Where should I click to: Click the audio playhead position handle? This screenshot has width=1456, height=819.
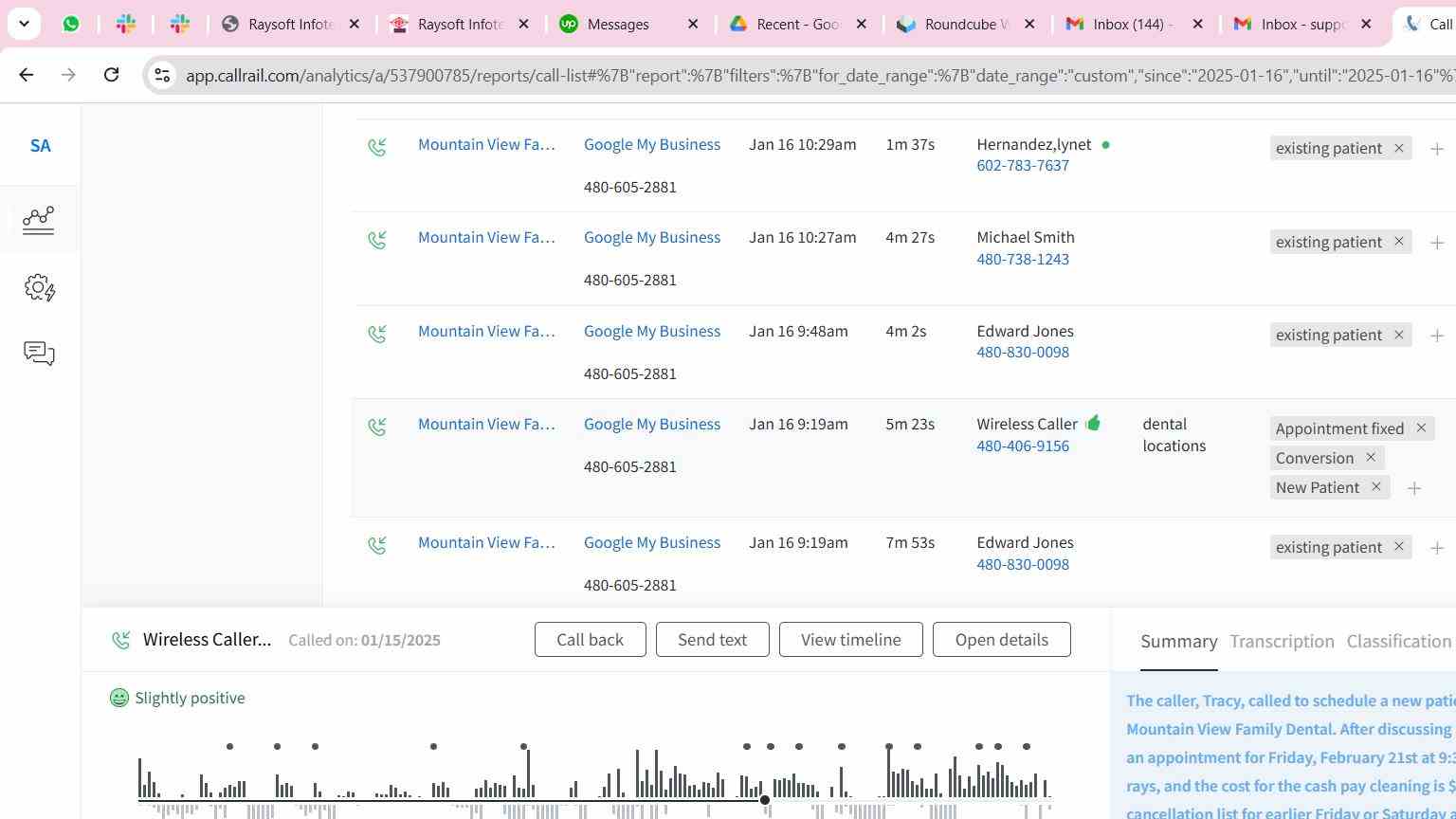(x=765, y=801)
